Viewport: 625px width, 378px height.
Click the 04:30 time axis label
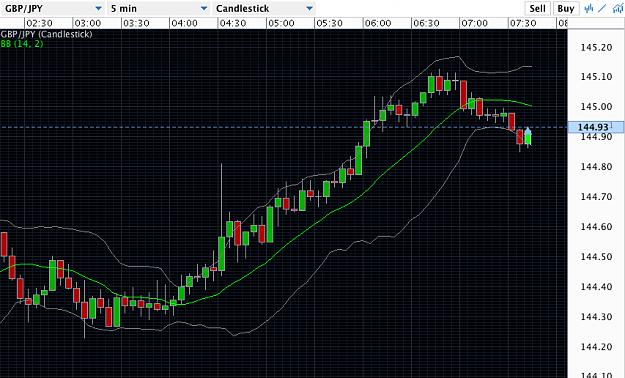(233, 24)
